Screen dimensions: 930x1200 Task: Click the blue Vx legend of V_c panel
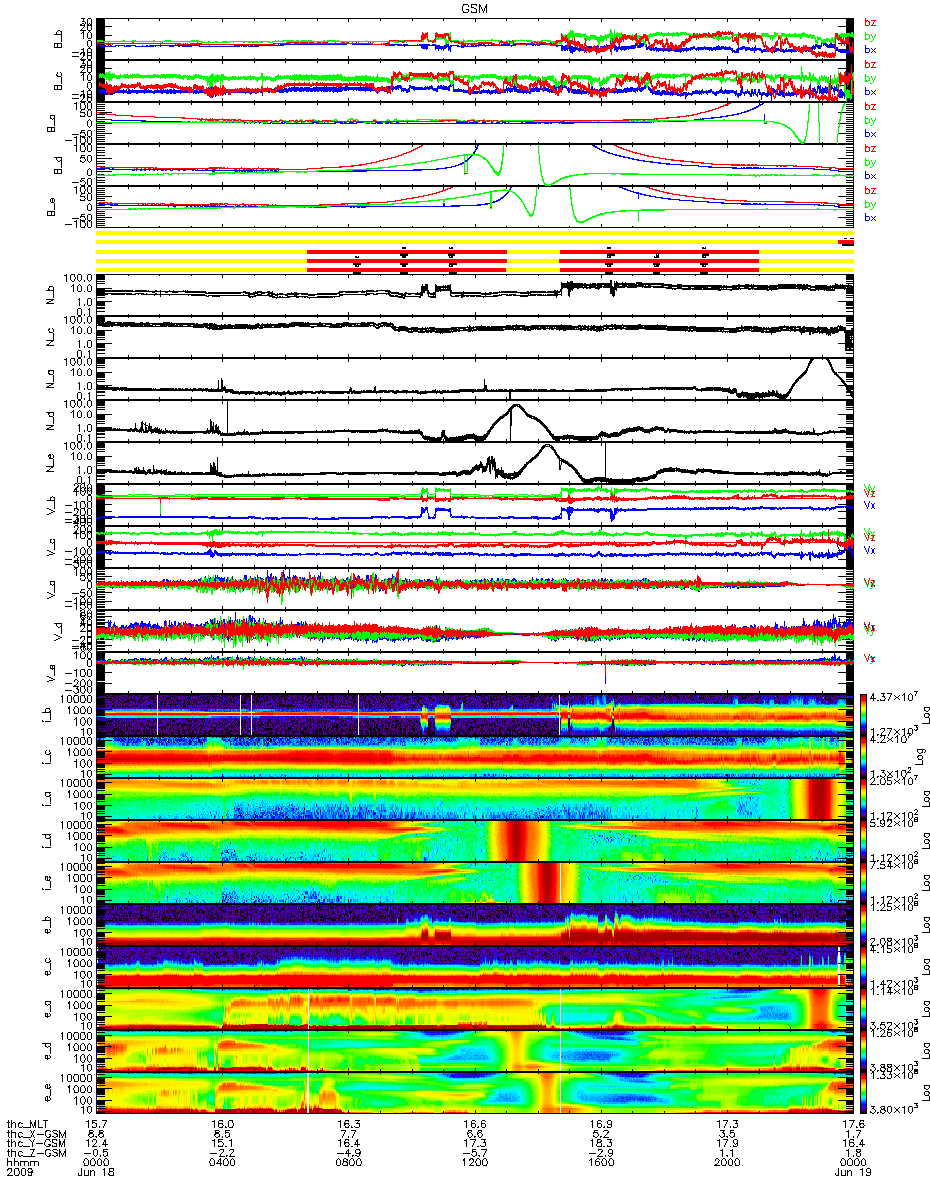[x=870, y=550]
